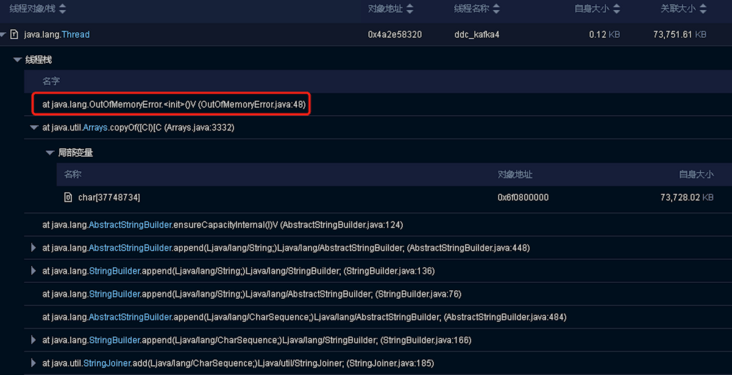Screen dimensions: 732x375
Task: Expand AbstractStringBuilder.append frame at line 448
Action: (x=33, y=248)
